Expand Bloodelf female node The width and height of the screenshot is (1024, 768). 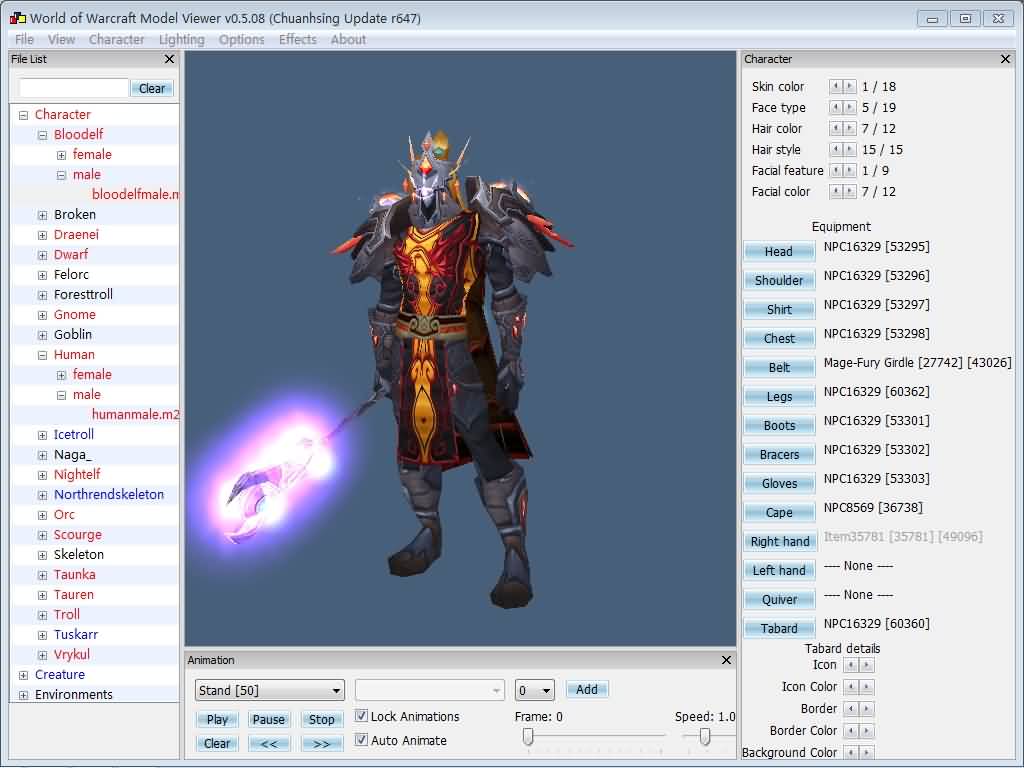point(61,155)
